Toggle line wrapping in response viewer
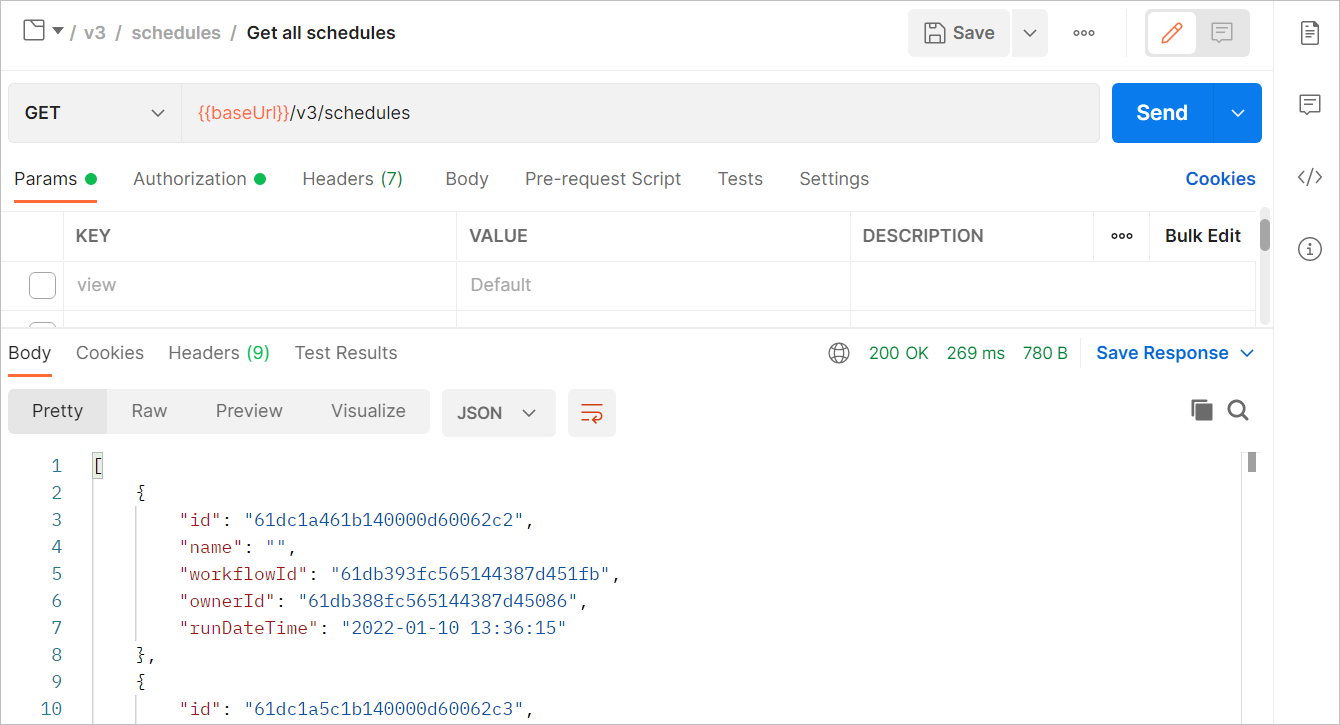Viewport: 1340px width, 725px height. point(591,412)
